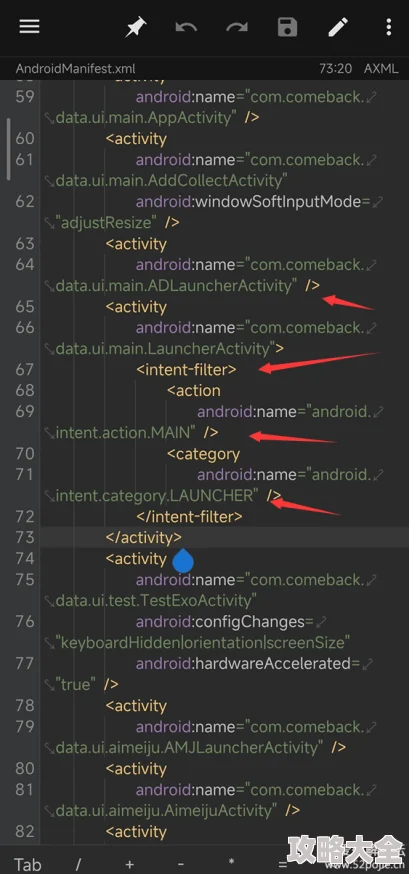
Task: Tap the AXML format label
Action: coord(381,69)
